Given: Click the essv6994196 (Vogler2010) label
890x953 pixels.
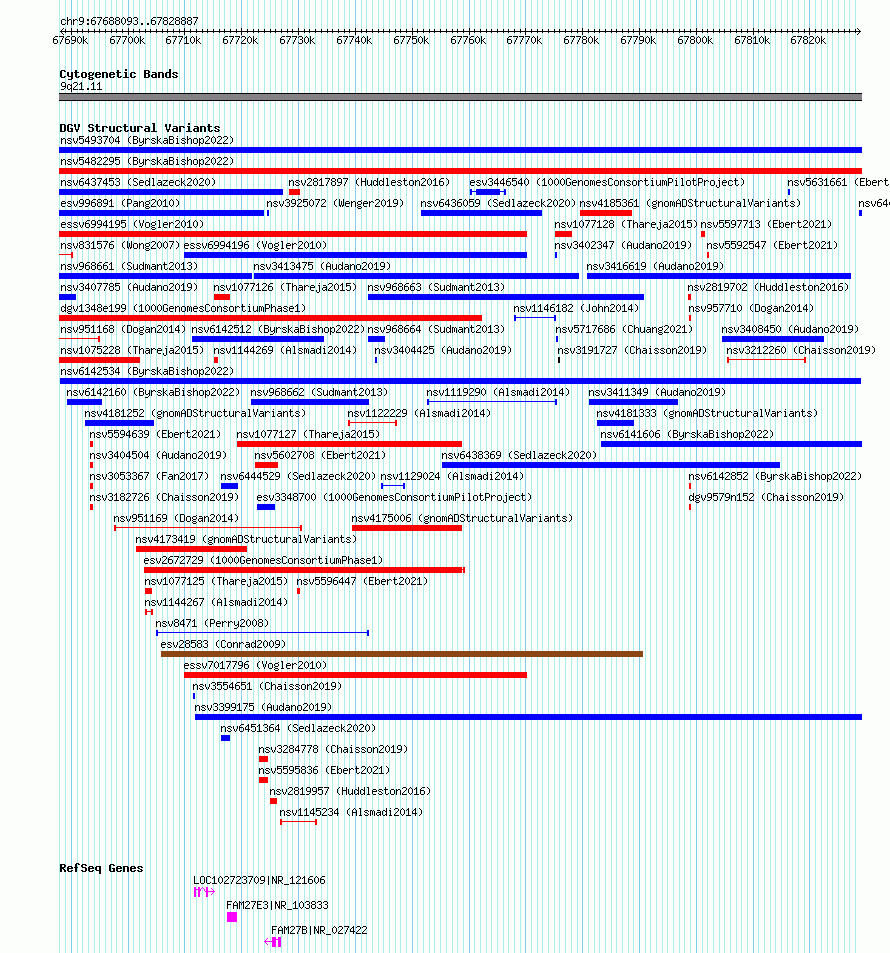Looking at the screenshot, I should (255, 245).
